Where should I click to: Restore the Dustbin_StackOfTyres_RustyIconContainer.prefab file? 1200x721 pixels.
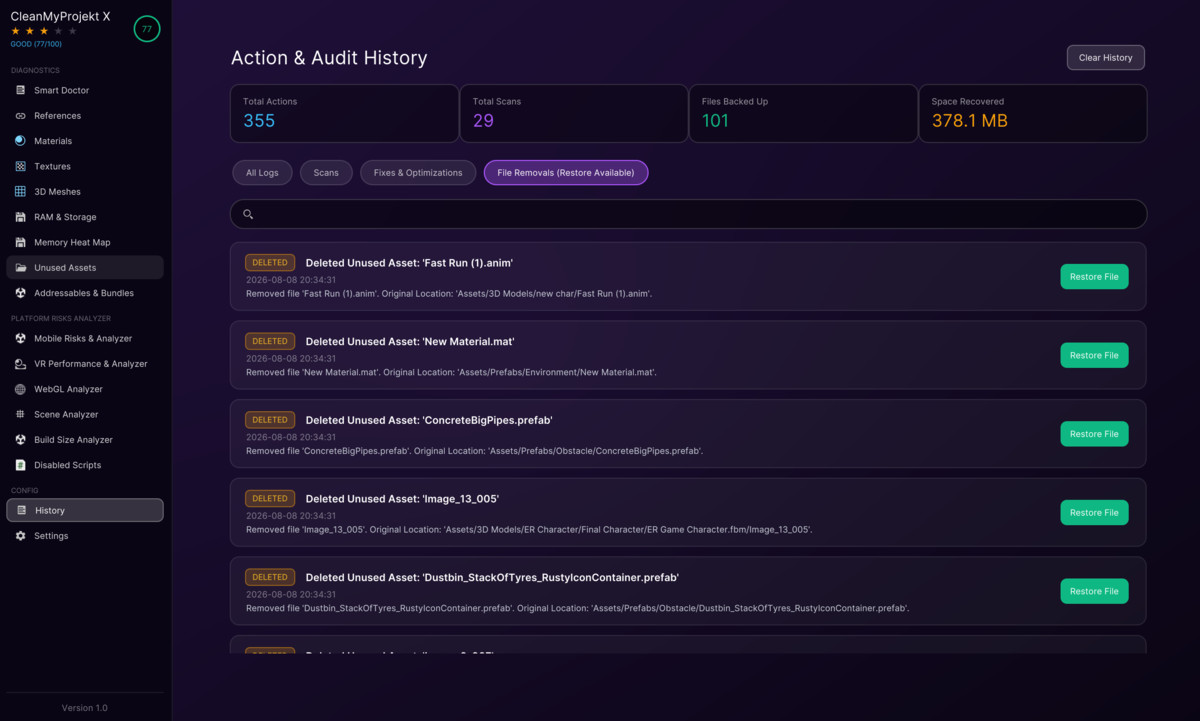[x=1094, y=591]
